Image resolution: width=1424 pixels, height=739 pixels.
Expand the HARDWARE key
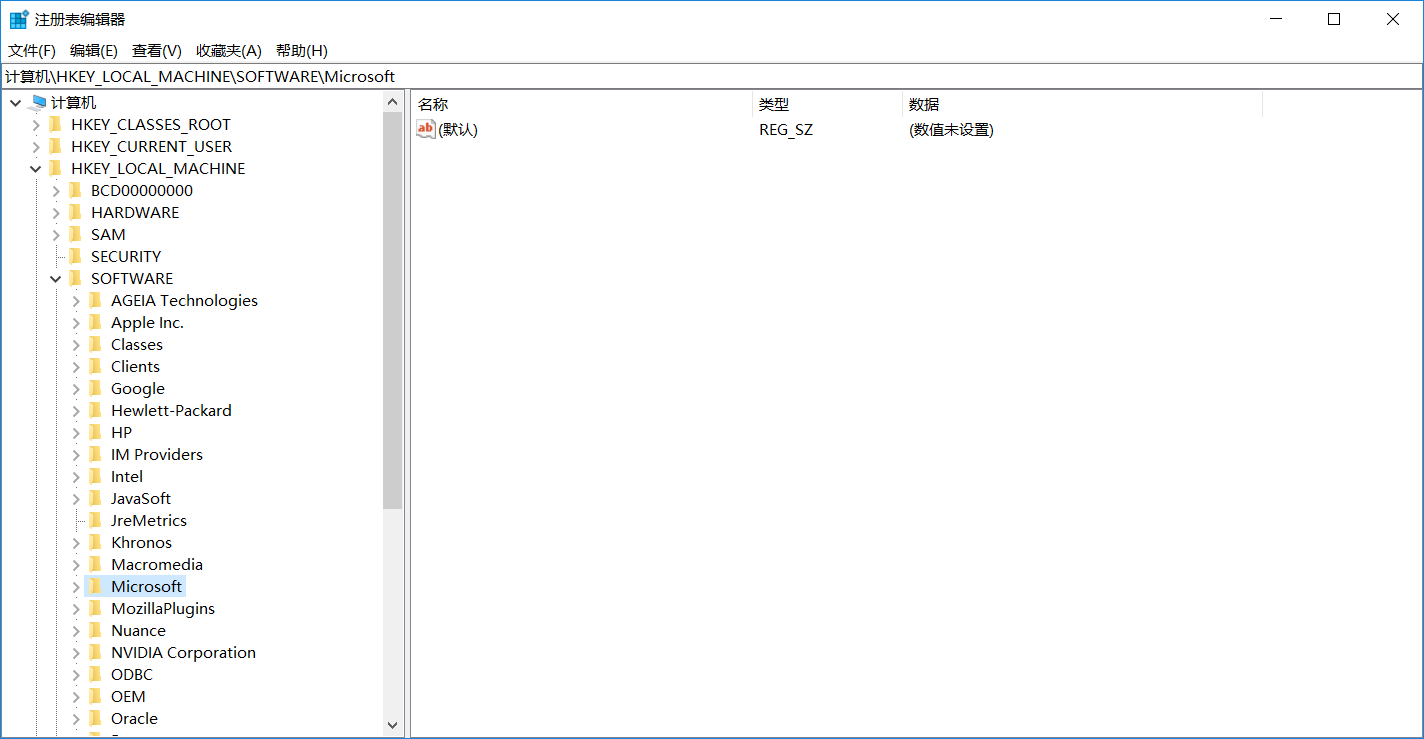pos(56,213)
